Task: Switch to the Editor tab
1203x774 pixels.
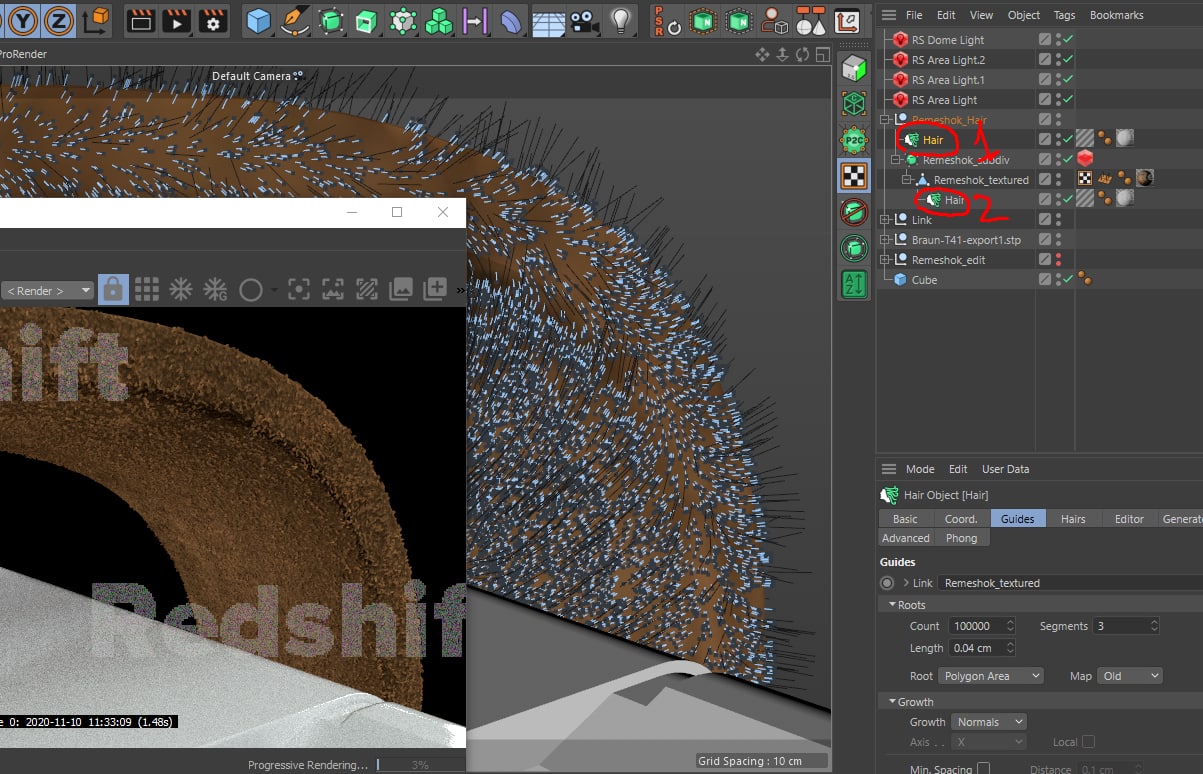Action: (x=1129, y=518)
